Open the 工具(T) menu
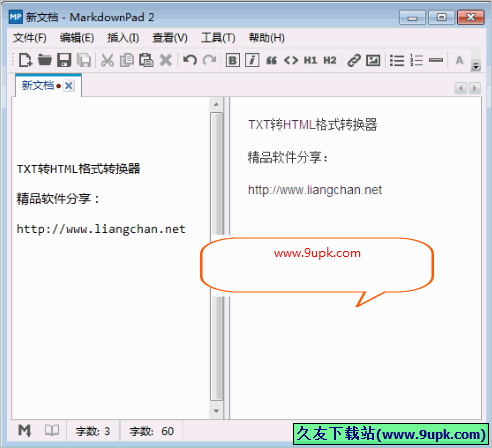 pyautogui.click(x=218, y=38)
